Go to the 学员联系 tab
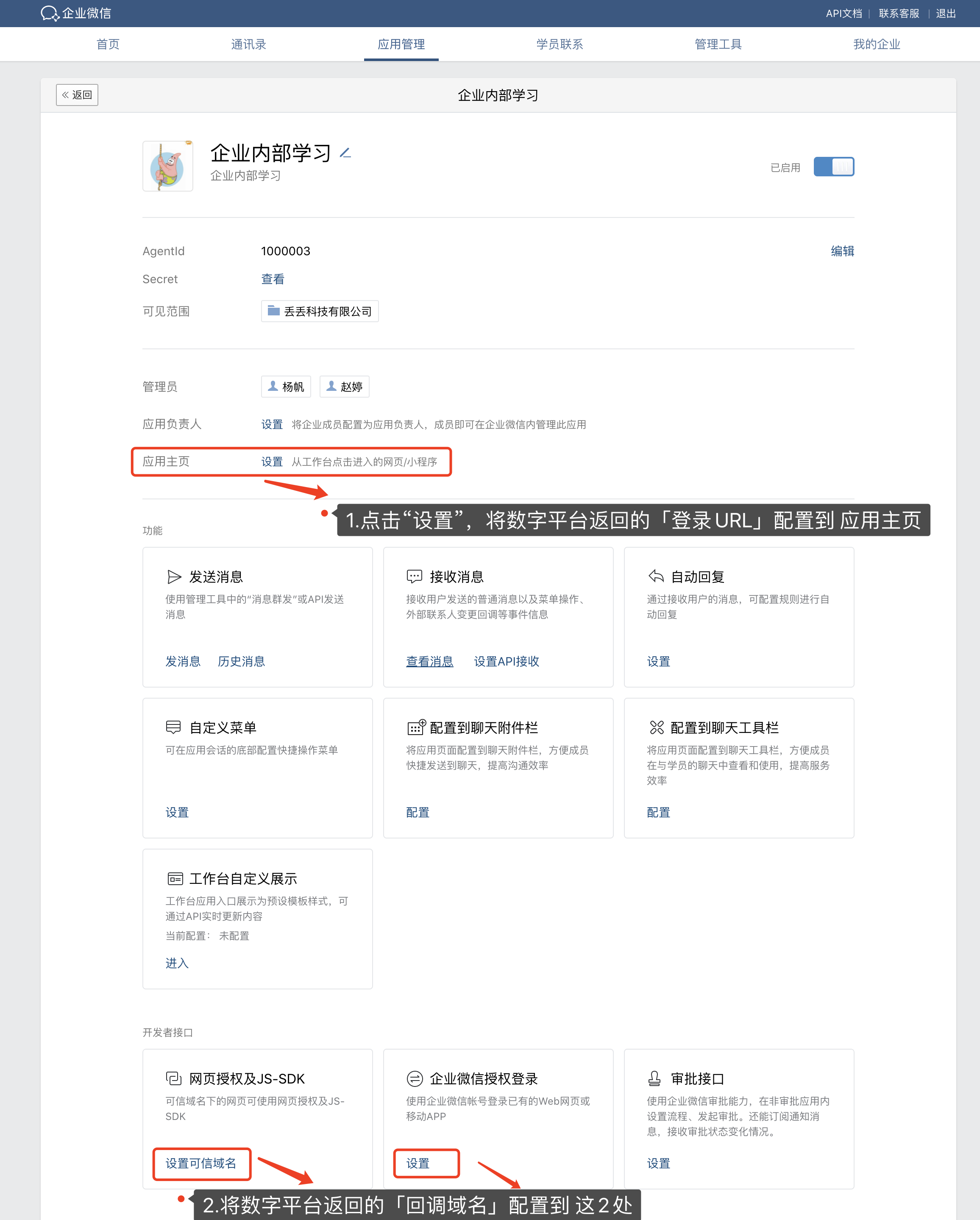 (560, 44)
